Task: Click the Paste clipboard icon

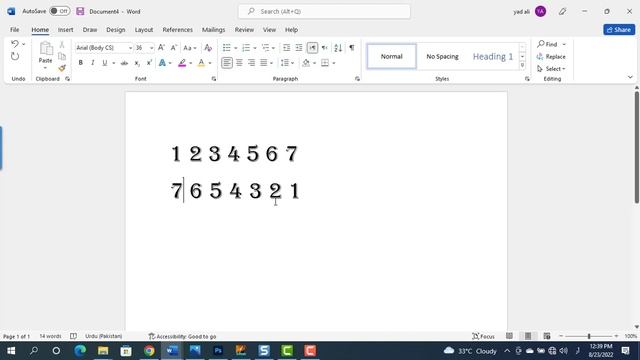Action: (46, 49)
